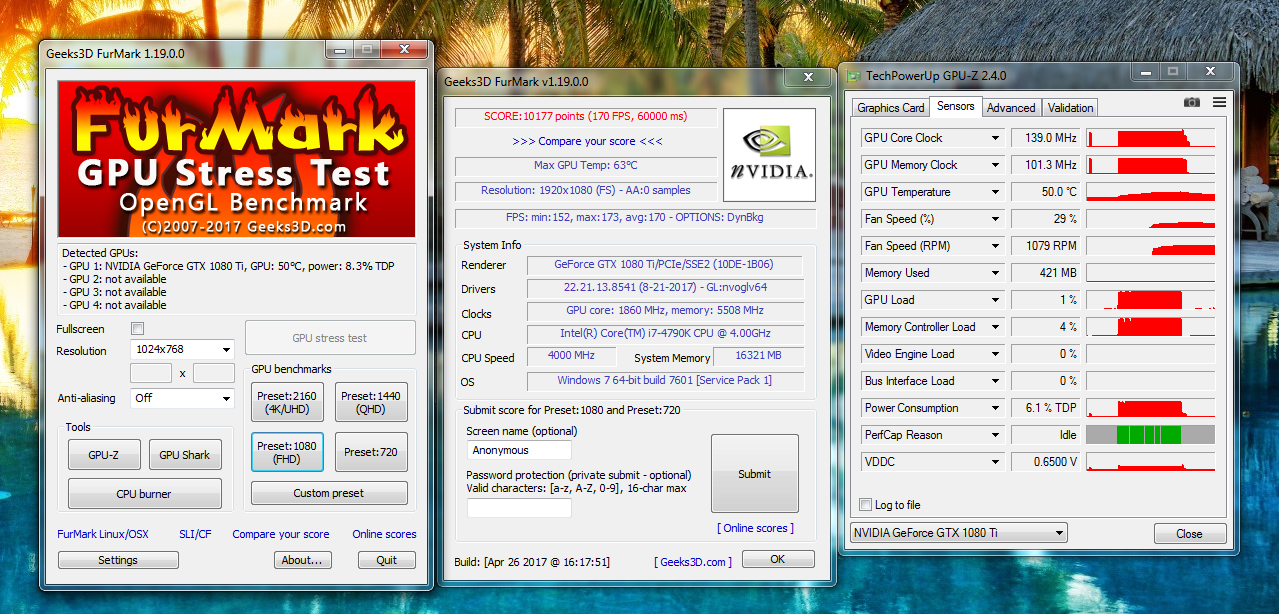Click the GPU-Z title bar app icon

click(853, 75)
